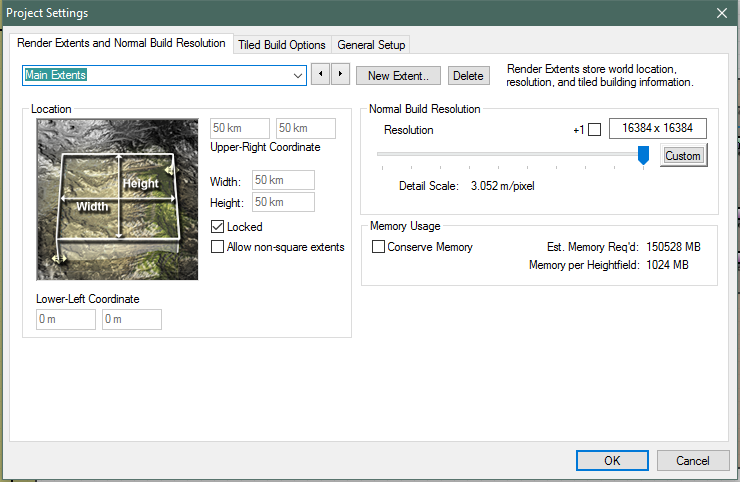The image size is (740, 482).
Task: Cancel the Project Settings dialog
Action: tap(692, 460)
